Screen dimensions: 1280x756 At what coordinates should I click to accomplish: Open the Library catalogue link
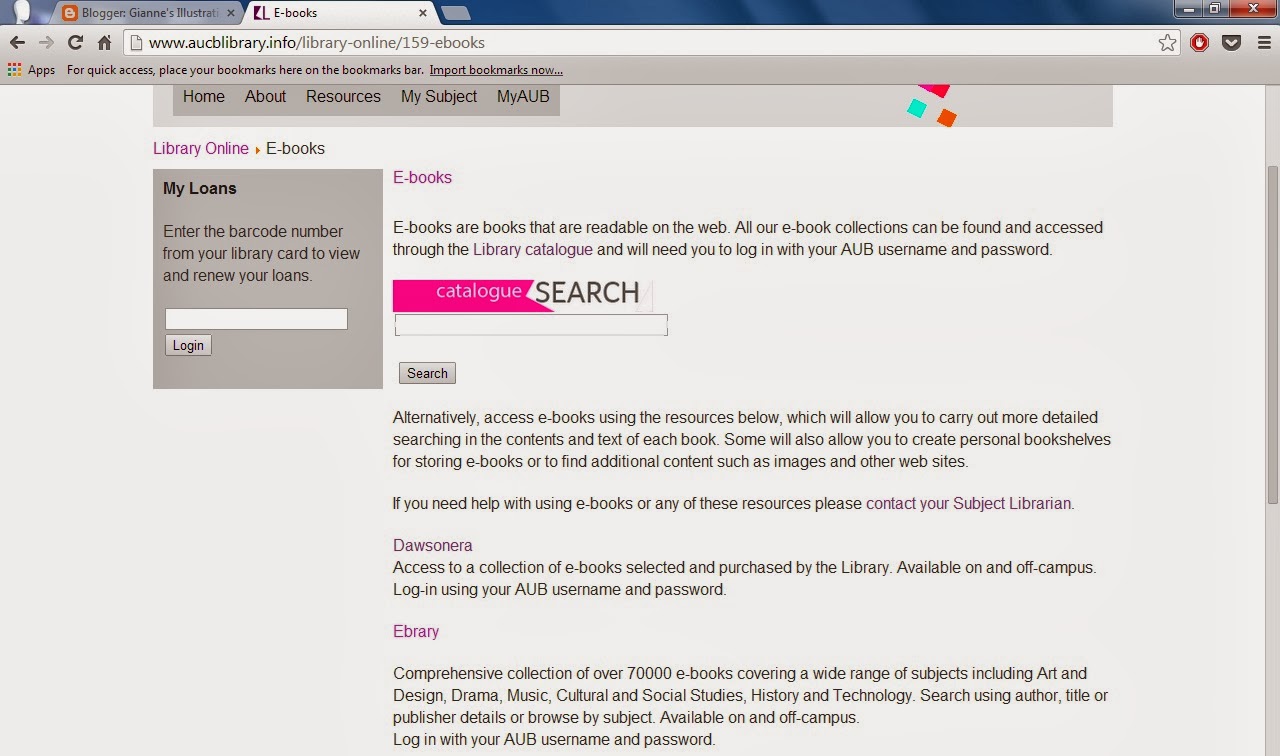[x=533, y=250]
